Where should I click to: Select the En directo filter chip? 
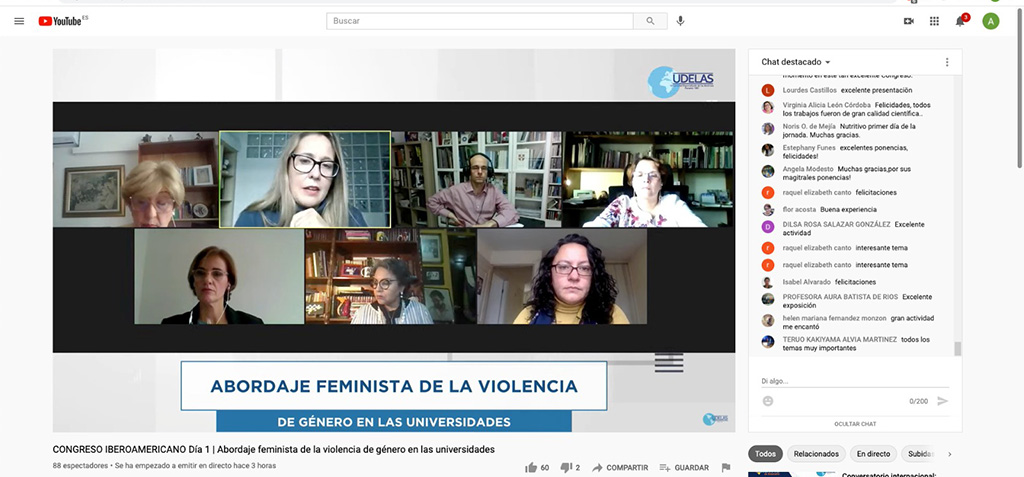[x=872, y=454]
